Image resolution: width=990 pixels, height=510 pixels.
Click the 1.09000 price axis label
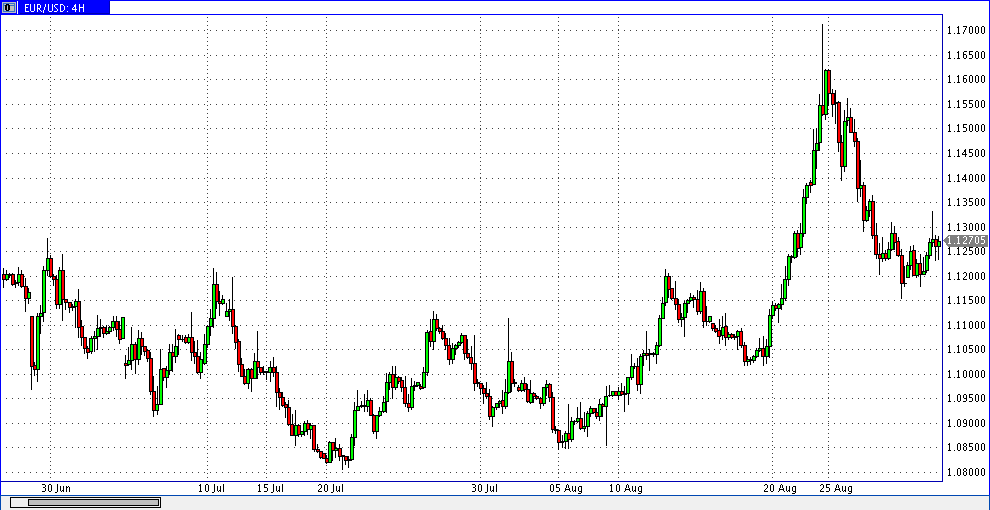(966, 424)
